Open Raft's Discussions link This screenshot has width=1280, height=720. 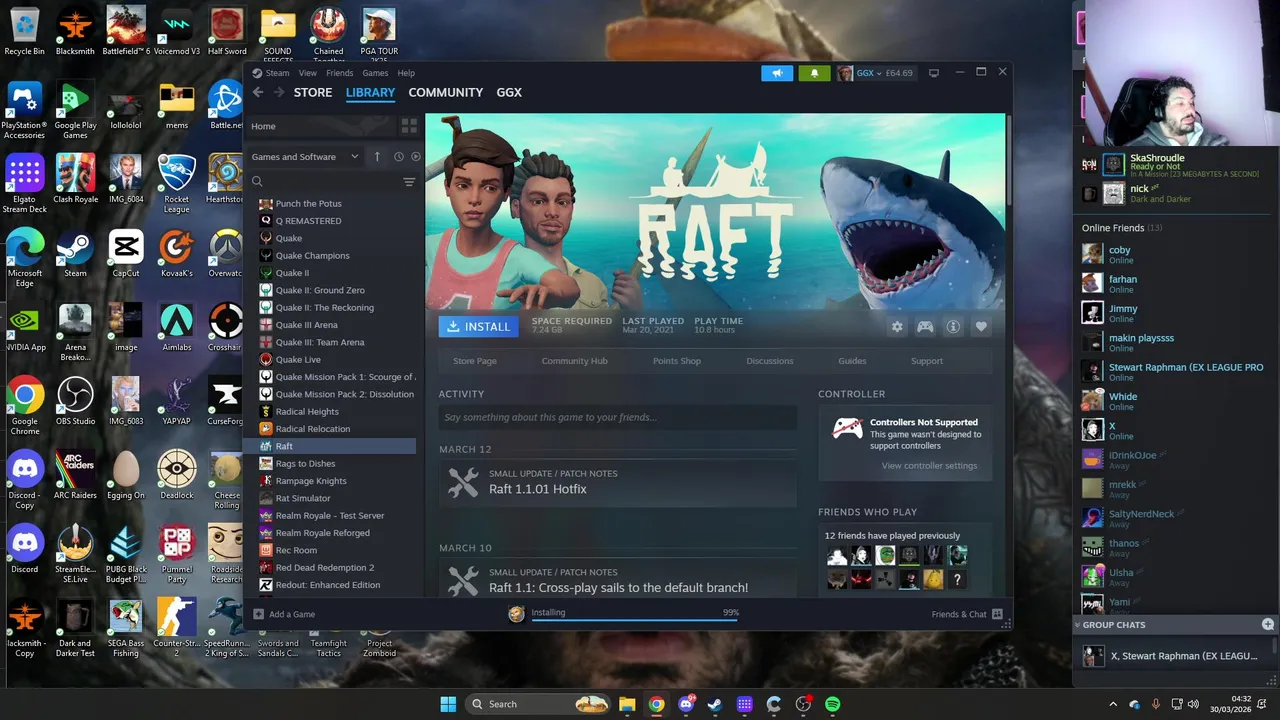(x=770, y=361)
